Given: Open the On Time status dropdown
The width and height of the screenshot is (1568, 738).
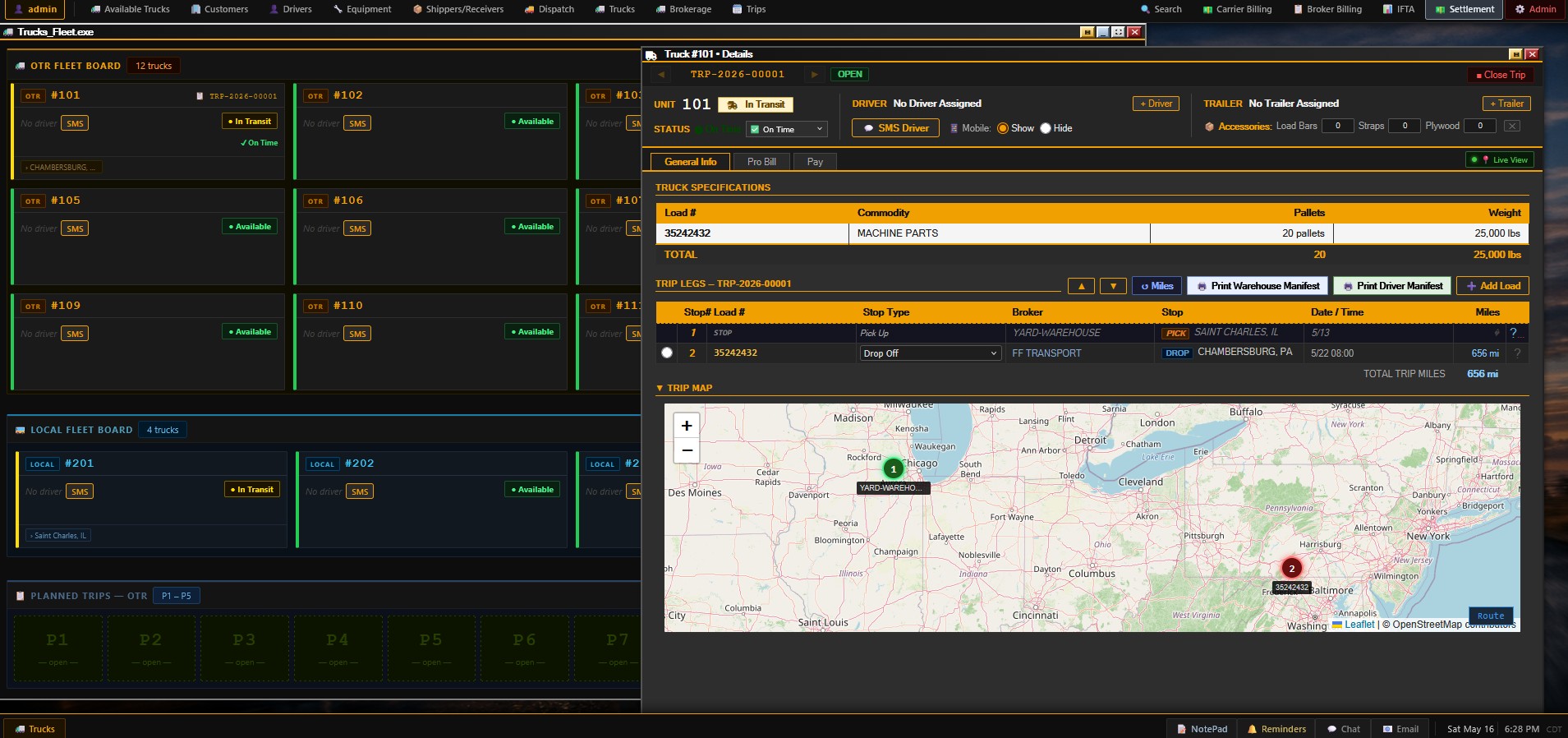Looking at the screenshot, I should tap(786, 129).
